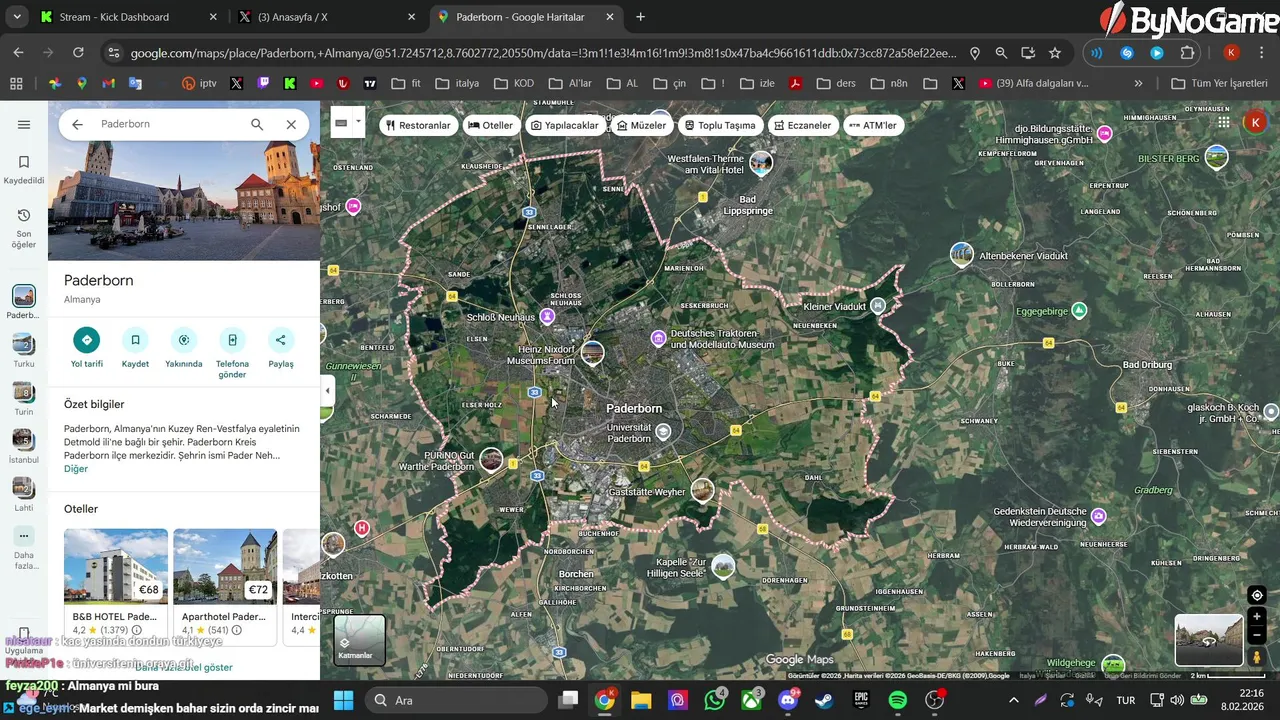Open the Chrome extensions puzzle icon
The width and height of the screenshot is (1280, 720).
(1187, 53)
